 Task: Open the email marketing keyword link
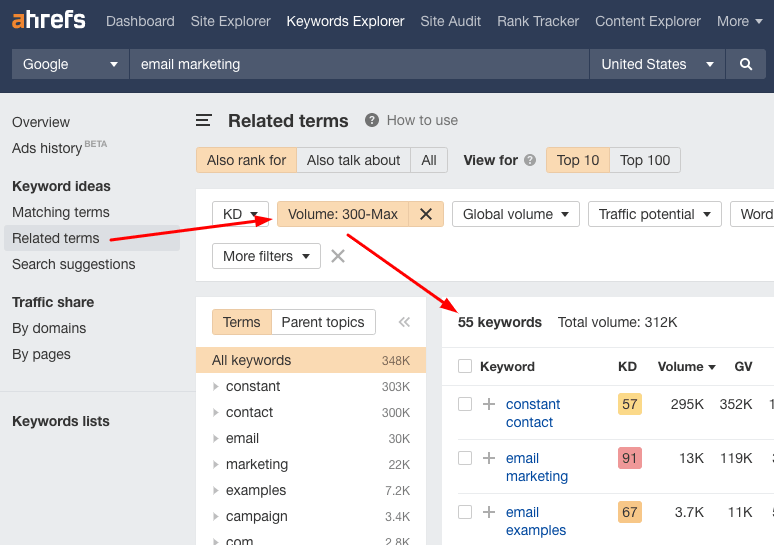coord(537,467)
